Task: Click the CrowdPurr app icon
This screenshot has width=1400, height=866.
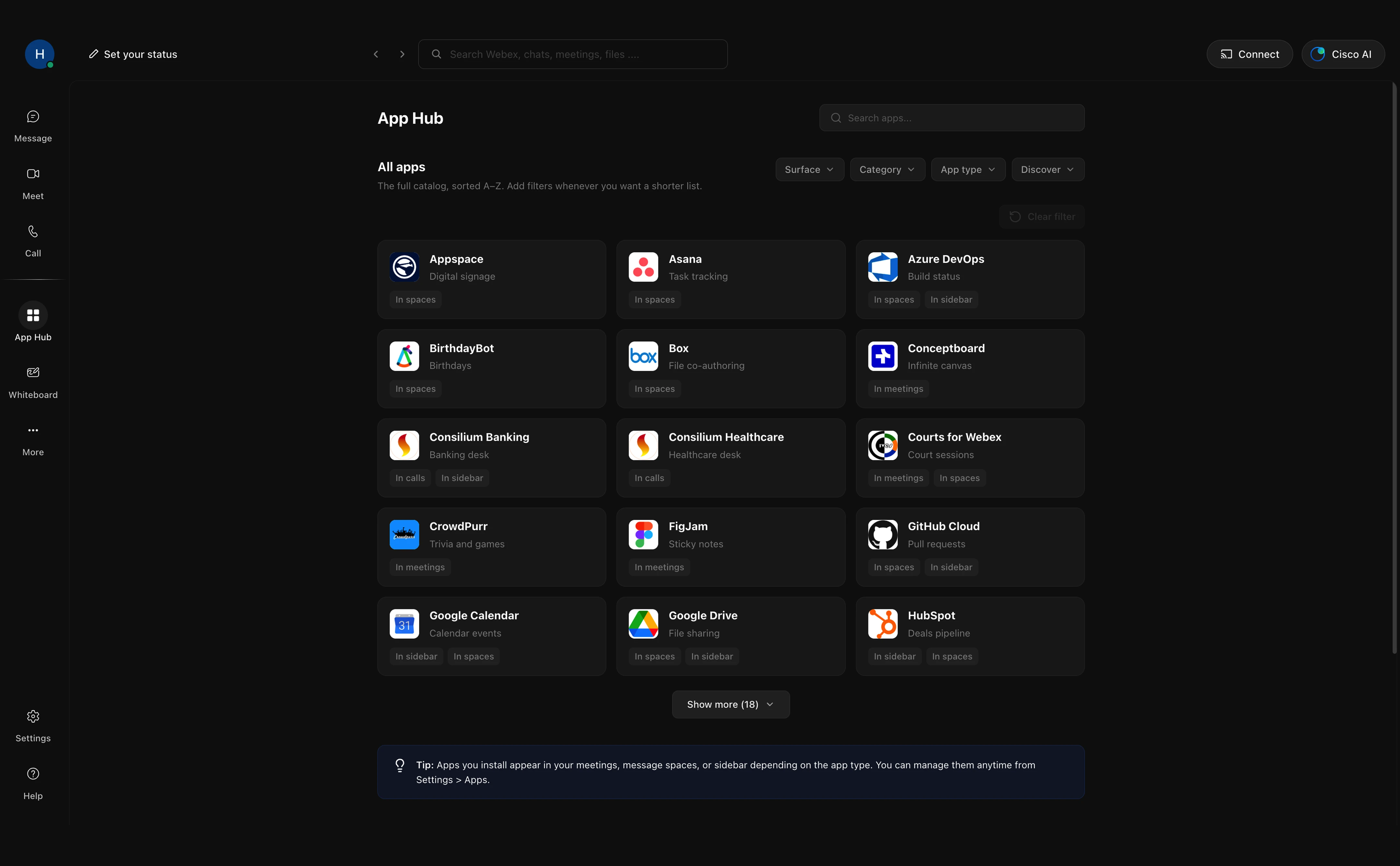Action: [404, 535]
